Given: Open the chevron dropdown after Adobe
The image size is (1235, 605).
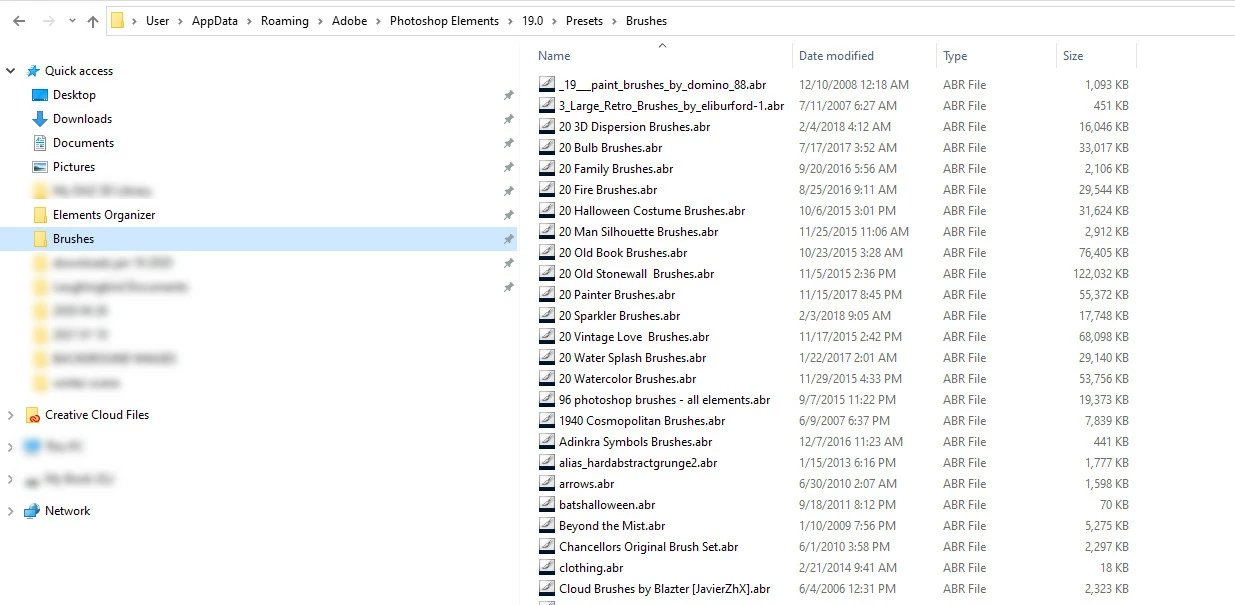Looking at the screenshot, I should tap(379, 21).
